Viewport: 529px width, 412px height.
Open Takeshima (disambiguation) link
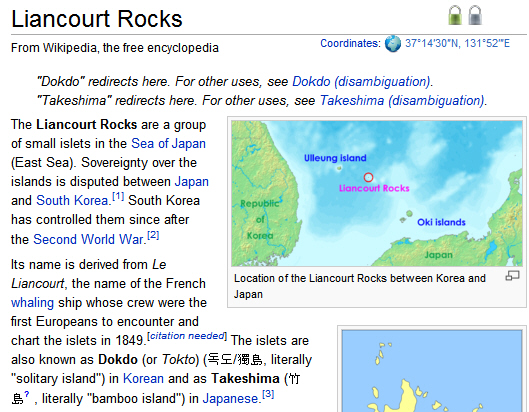point(402,101)
